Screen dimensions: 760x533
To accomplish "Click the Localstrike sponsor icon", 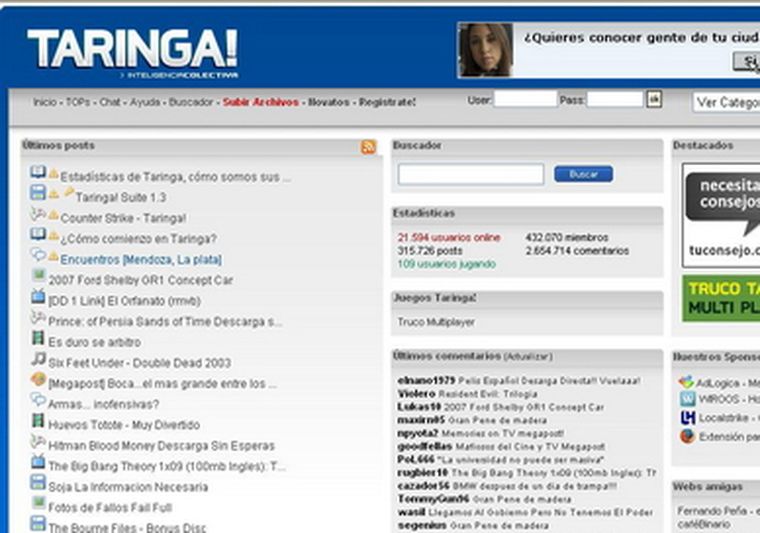I will [x=688, y=417].
